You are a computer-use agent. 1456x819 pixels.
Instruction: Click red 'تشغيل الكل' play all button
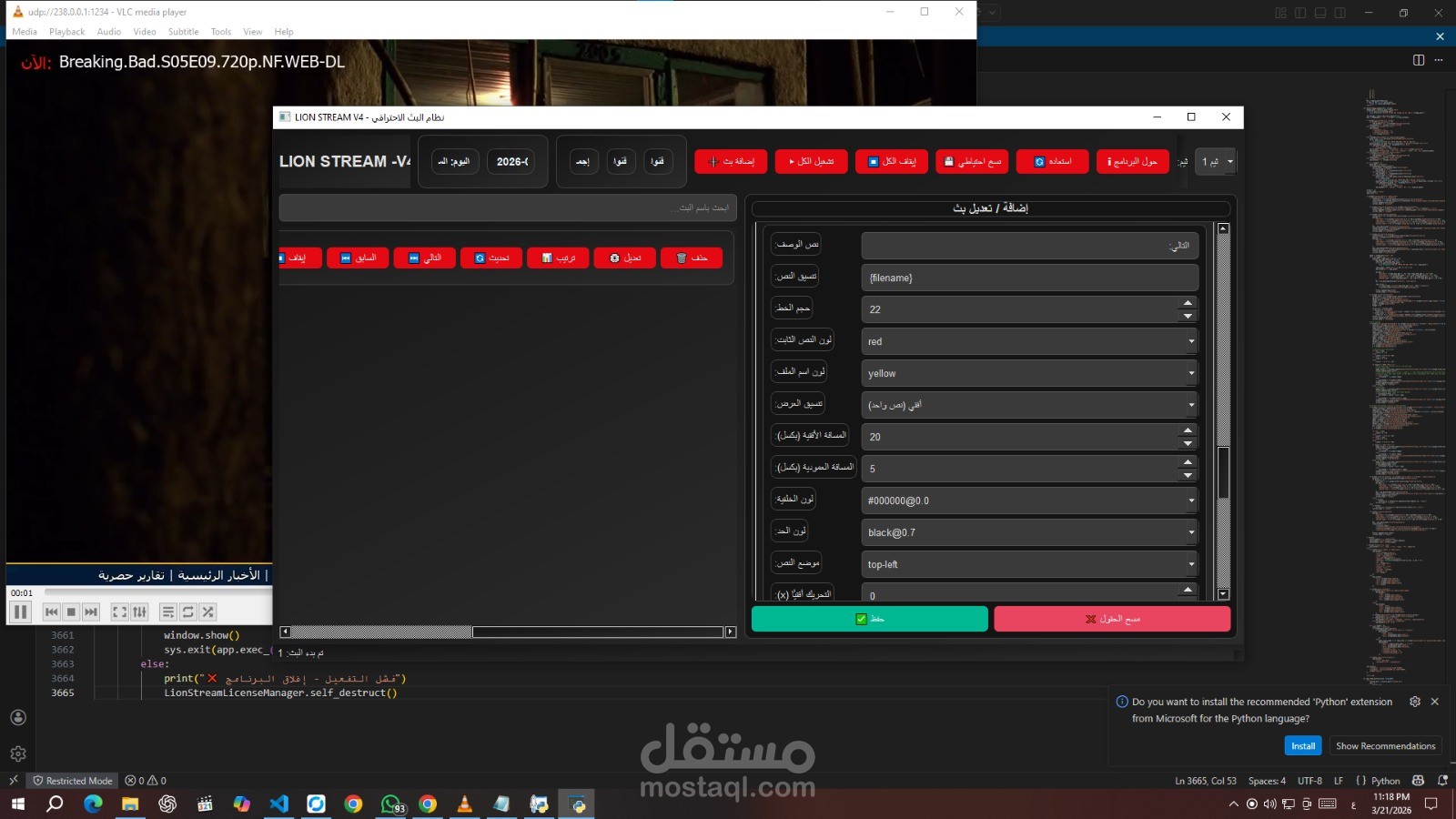coord(812,161)
